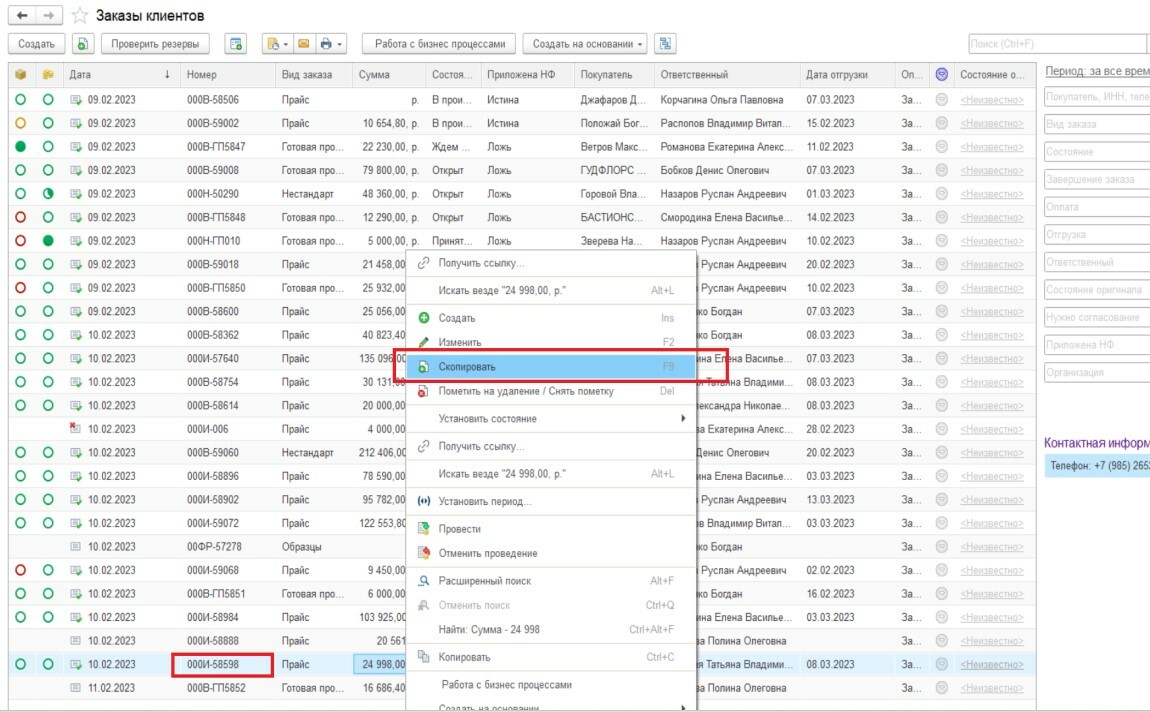Click the Работа с бизнес процессами toolbar button
This screenshot has height=712, width=1150.
point(439,44)
